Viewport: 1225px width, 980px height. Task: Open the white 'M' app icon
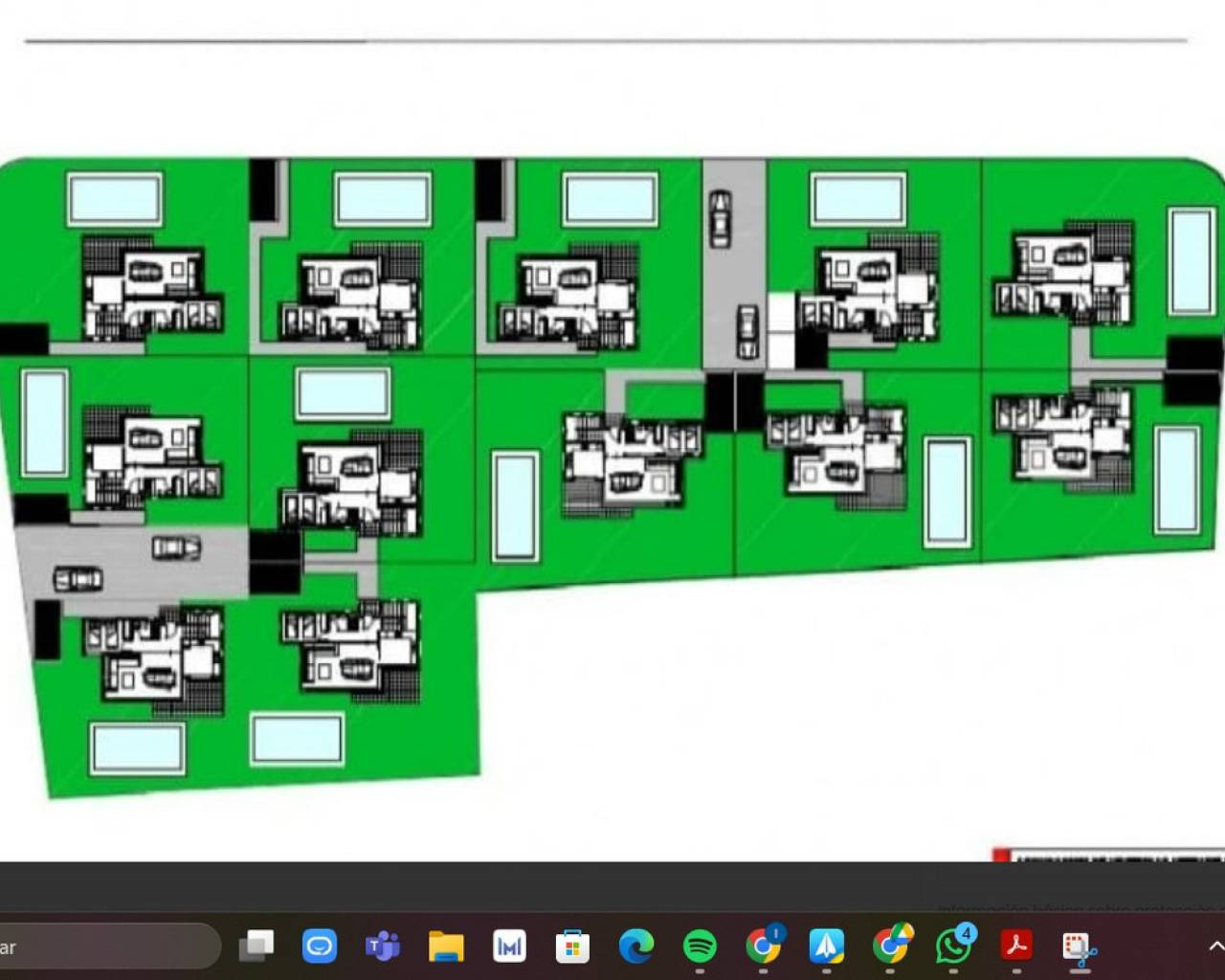tap(509, 947)
